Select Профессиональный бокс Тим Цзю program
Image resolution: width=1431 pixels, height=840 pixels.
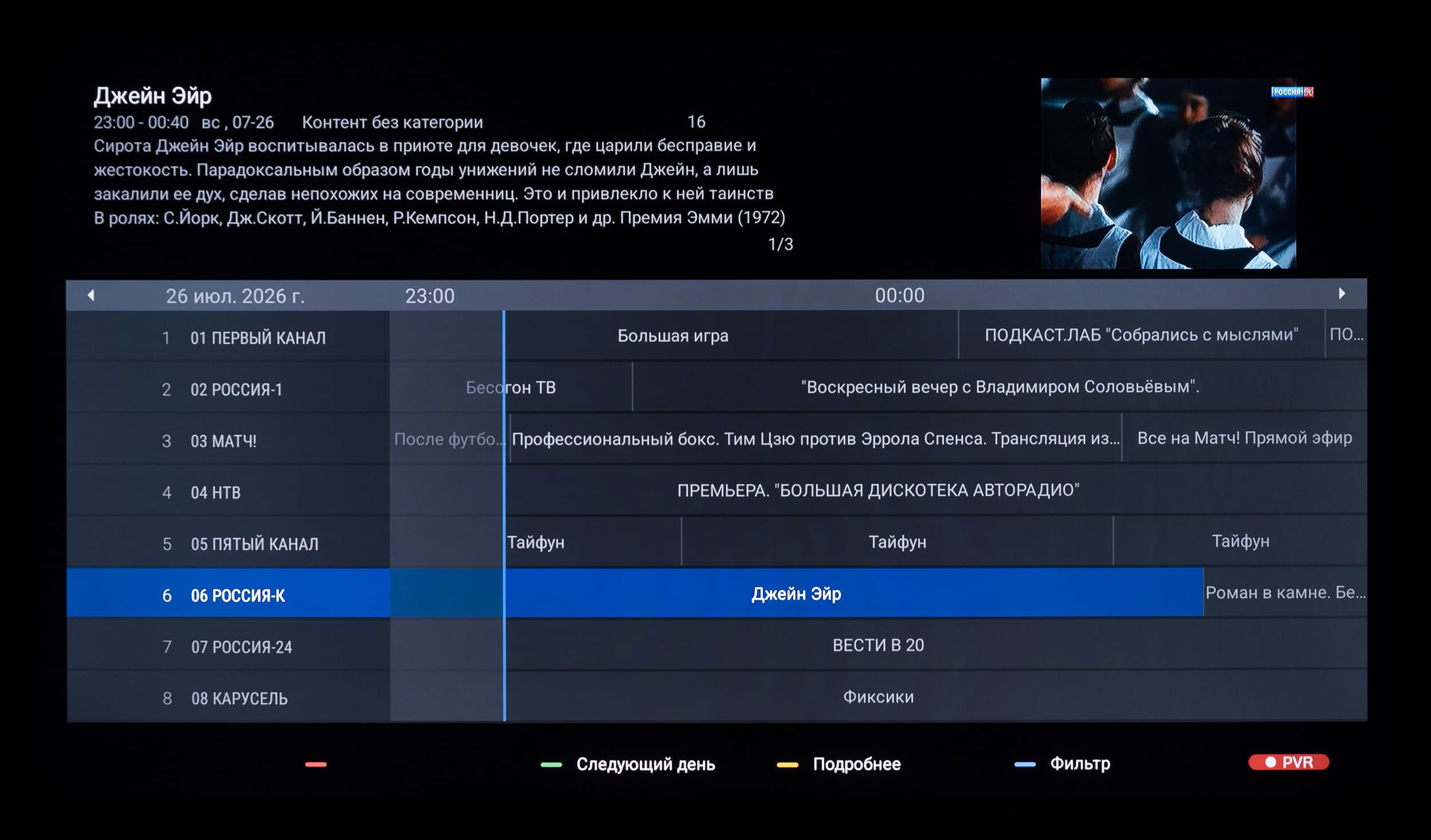(816, 438)
